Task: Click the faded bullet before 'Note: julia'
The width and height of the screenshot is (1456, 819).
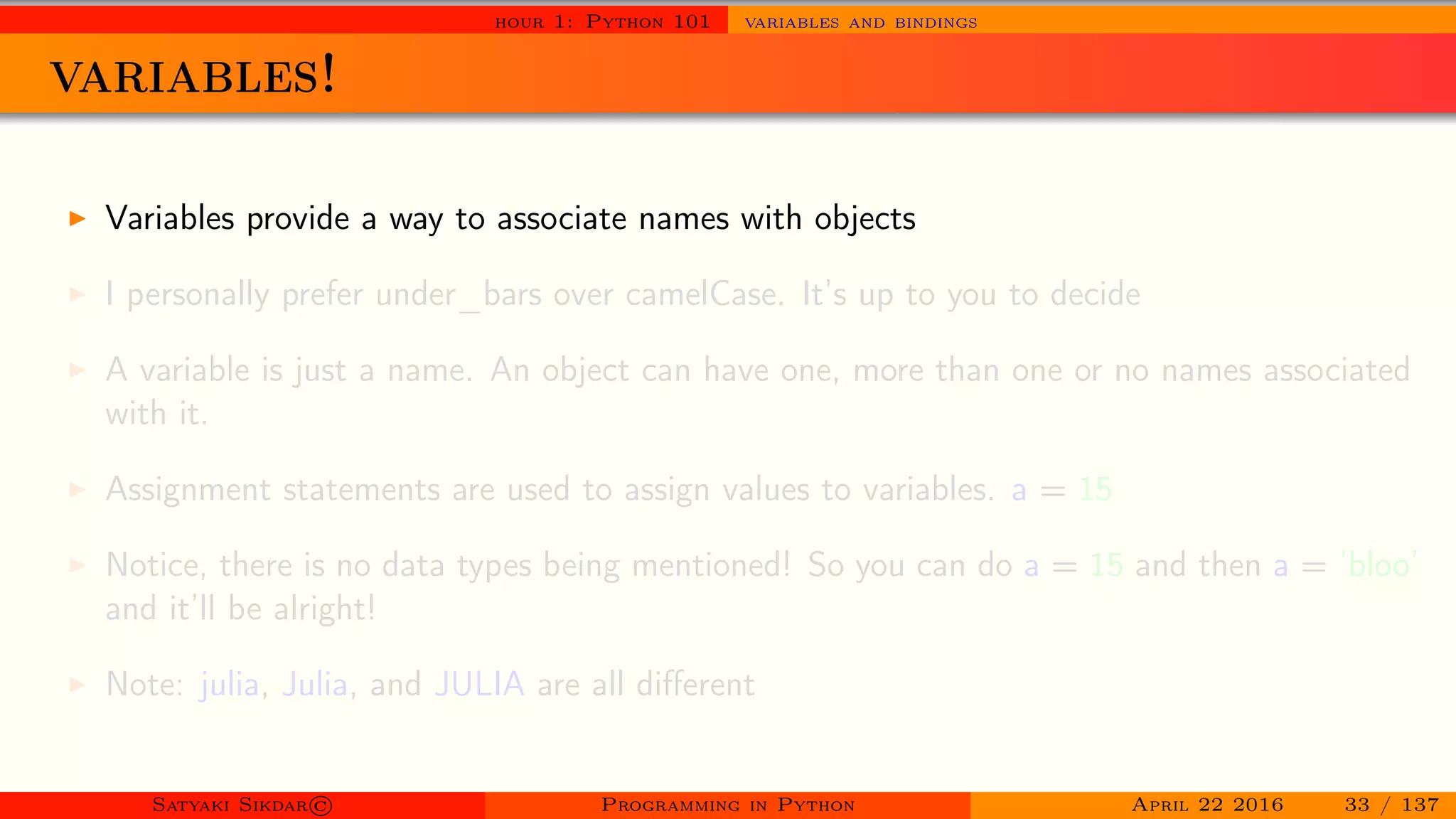Action: coord(77,685)
